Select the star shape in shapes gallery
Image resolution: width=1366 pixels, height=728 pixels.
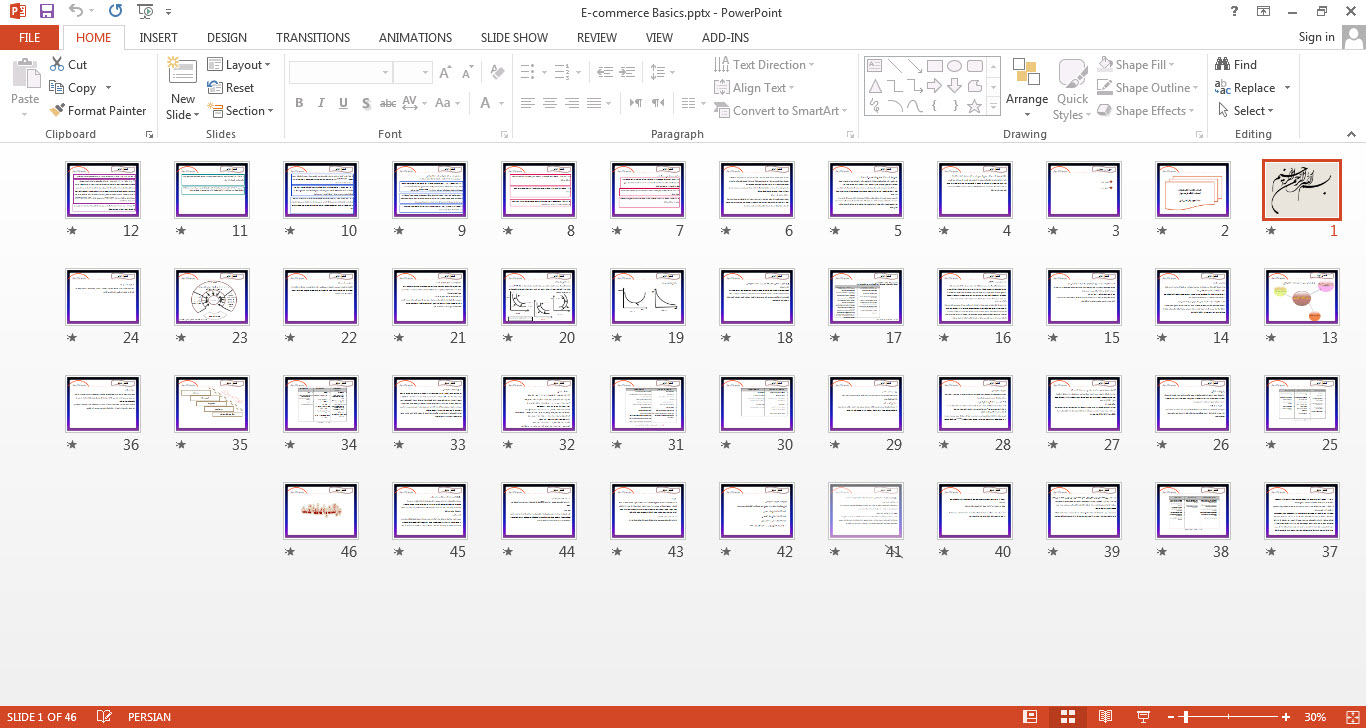point(975,106)
